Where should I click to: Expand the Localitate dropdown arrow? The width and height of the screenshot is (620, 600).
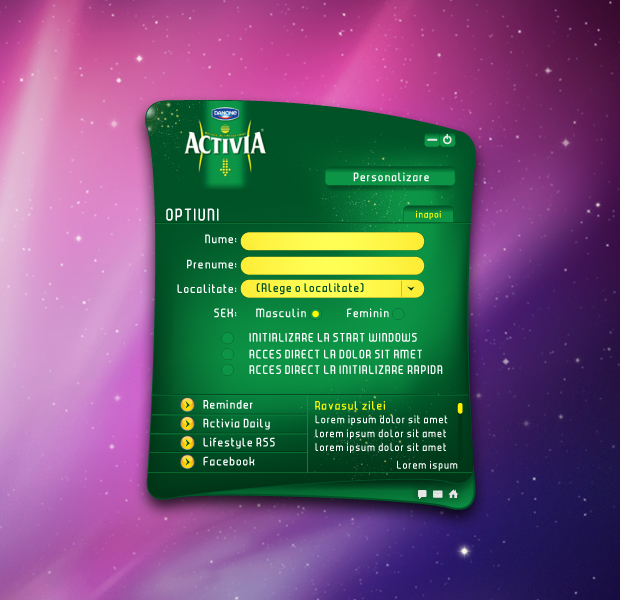click(x=412, y=288)
